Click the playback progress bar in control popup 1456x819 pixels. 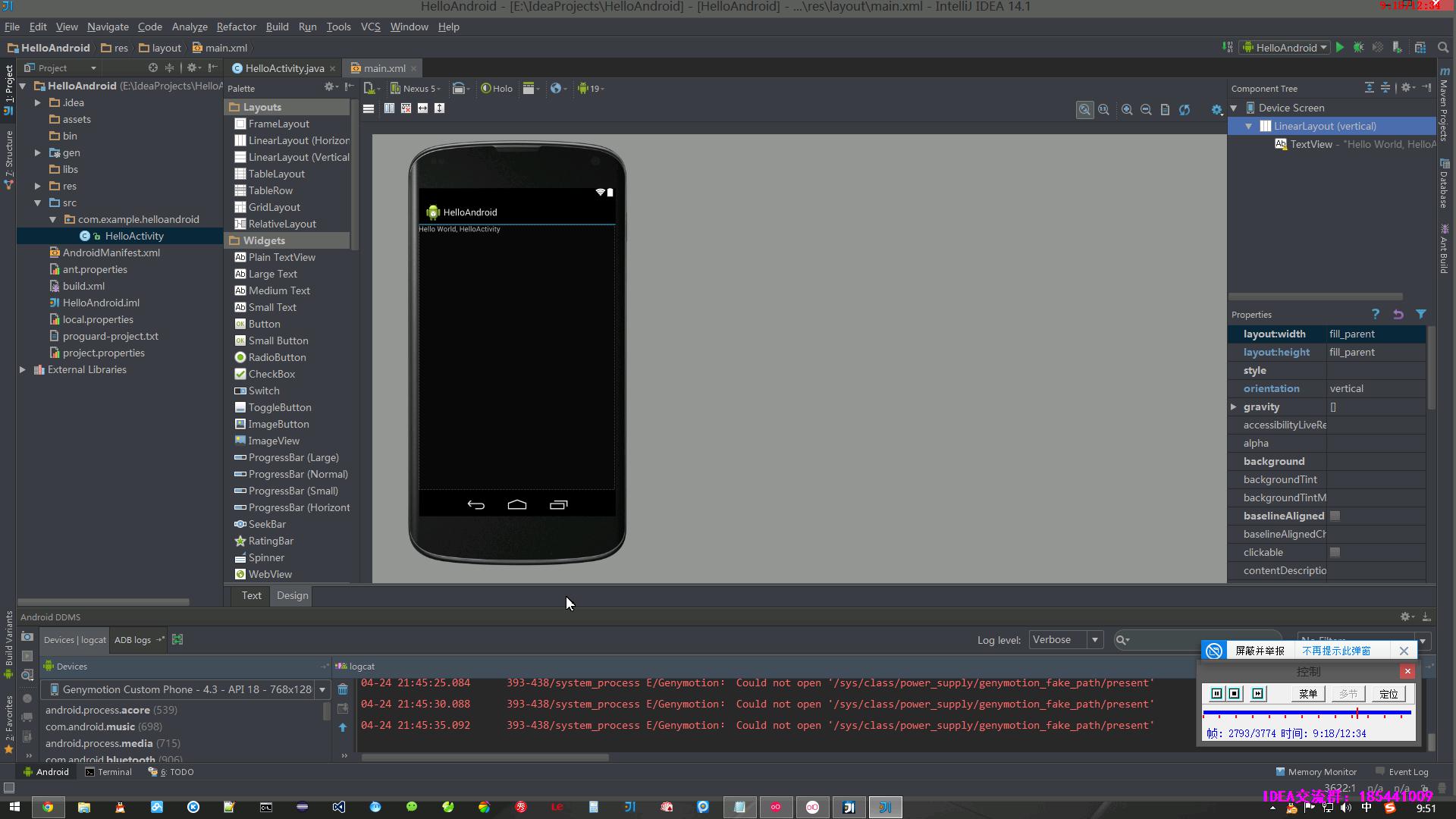click(x=1306, y=714)
